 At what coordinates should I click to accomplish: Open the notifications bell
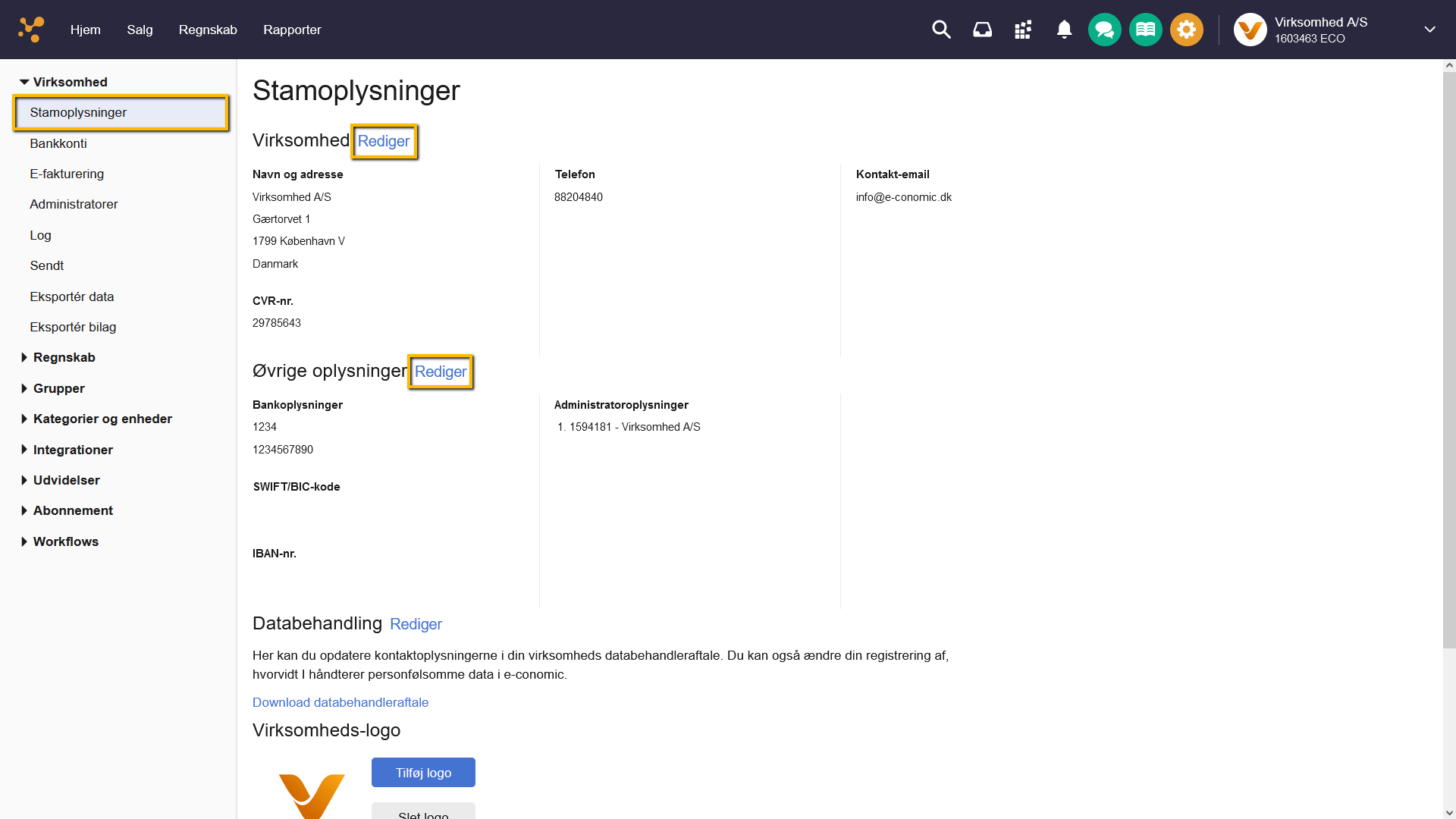[x=1063, y=29]
